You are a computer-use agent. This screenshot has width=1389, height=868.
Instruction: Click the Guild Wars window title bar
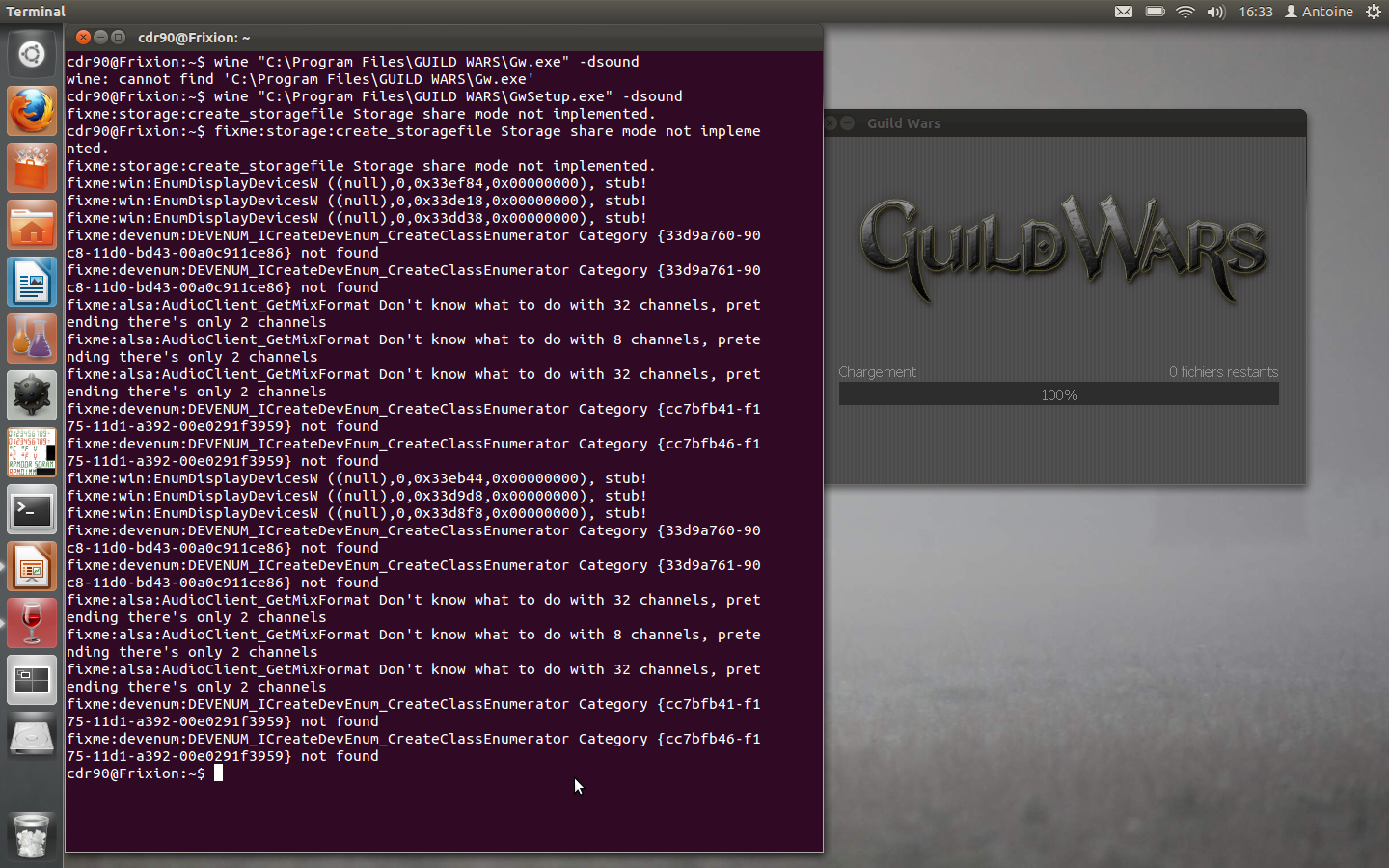click(1065, 122)
